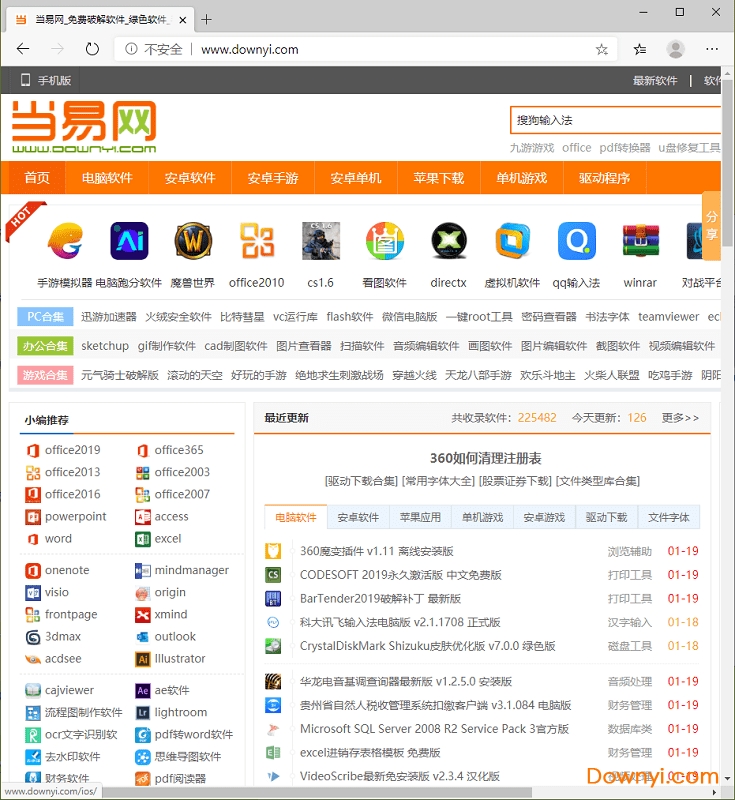Open the qq输入法 icon
This screenshot has height=800, width=735.
tap(576, 242)
